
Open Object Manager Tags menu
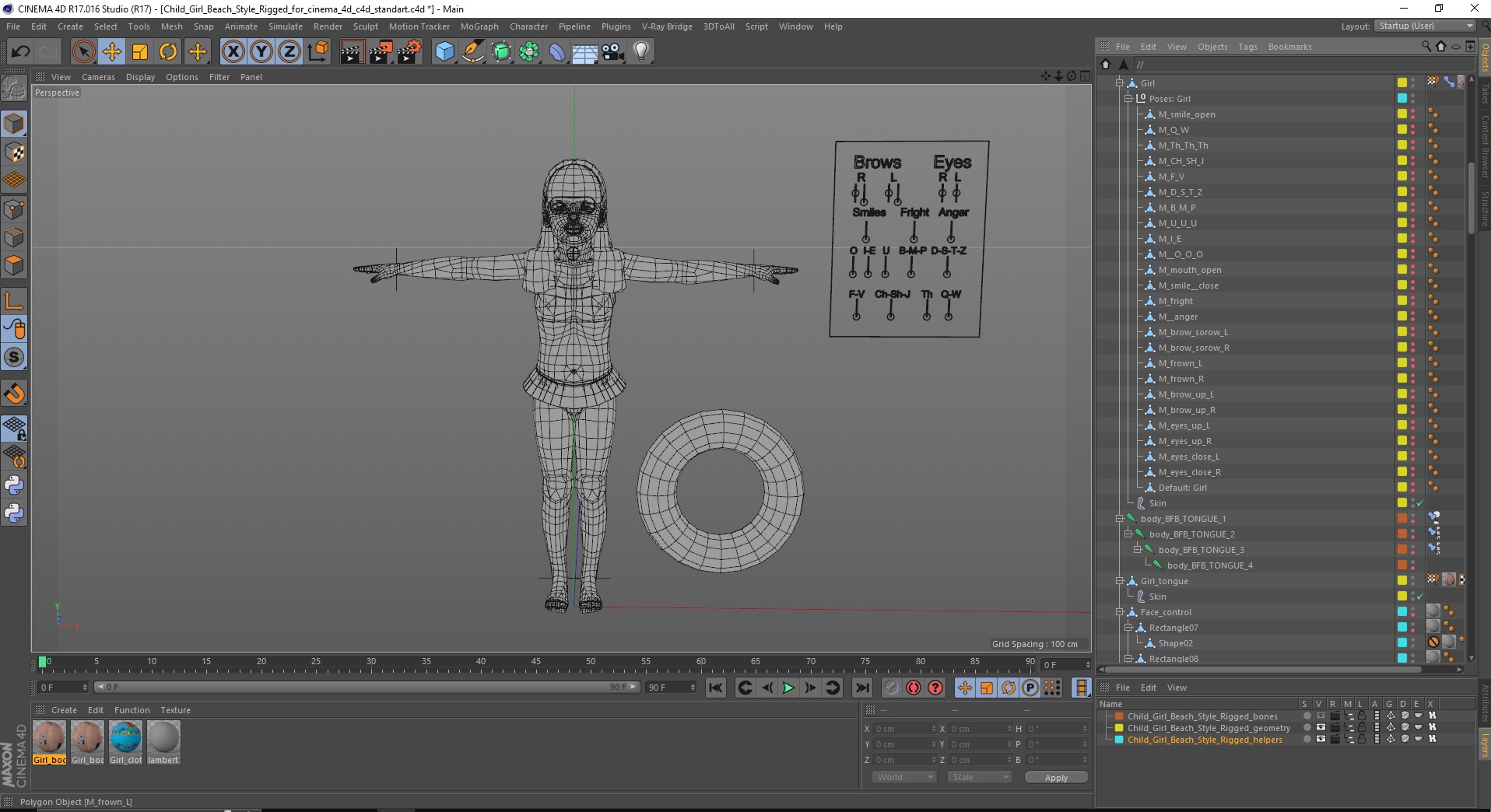(1247, 47)
